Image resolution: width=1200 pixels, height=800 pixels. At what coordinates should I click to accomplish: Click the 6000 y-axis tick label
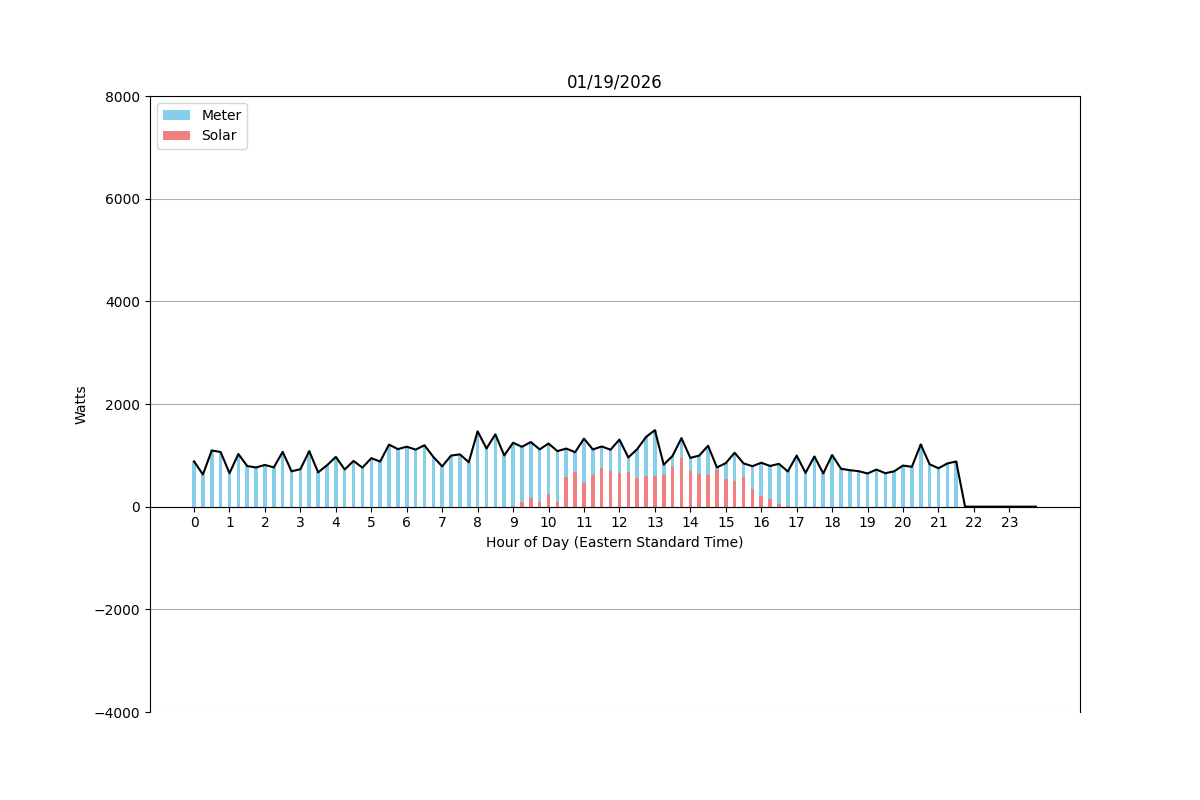tap(124, 200)
